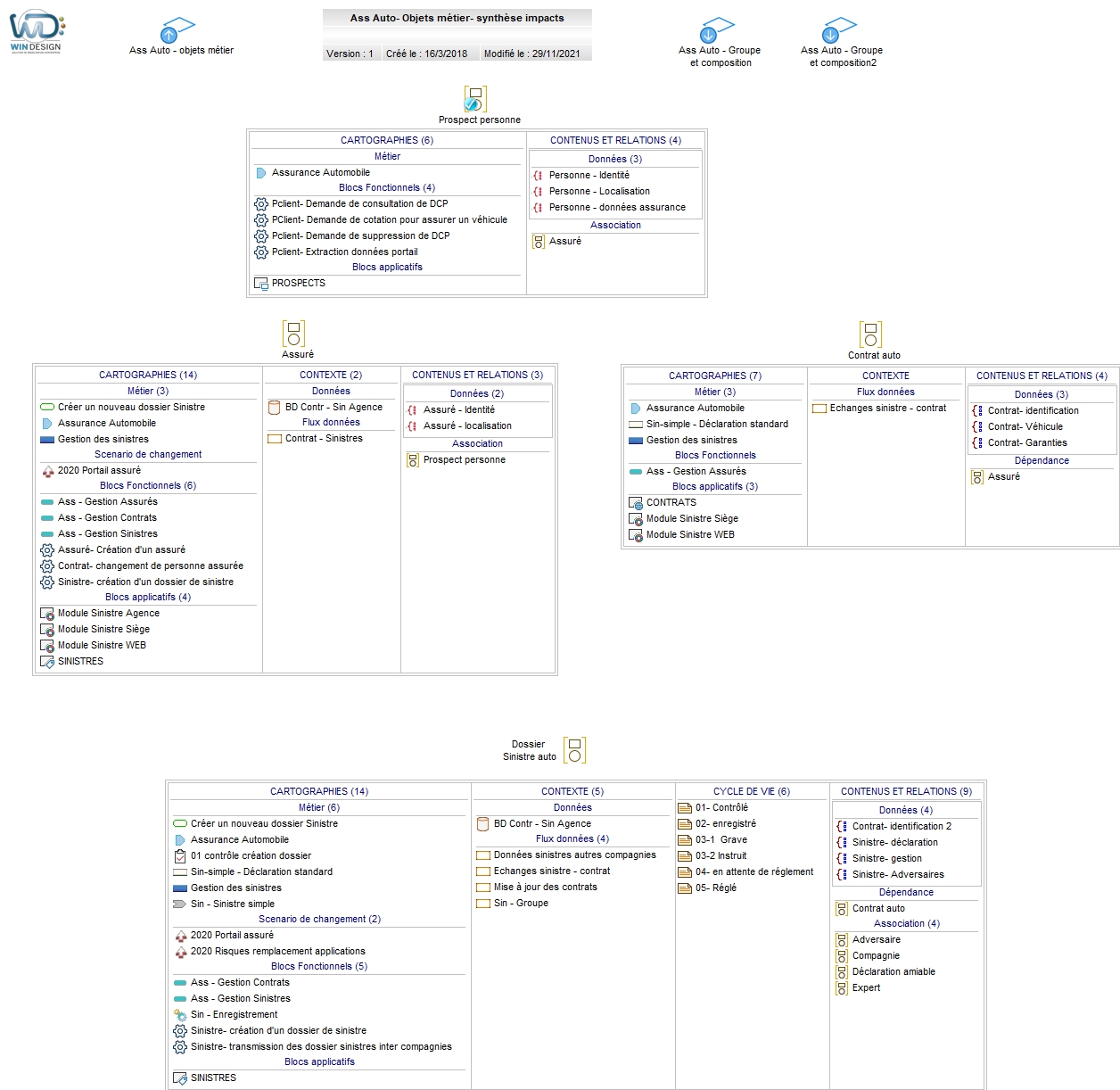This screenshot has height=1090, width=1120.
Task: Click the CONTRATS application icon
Action: pos(636,503)
